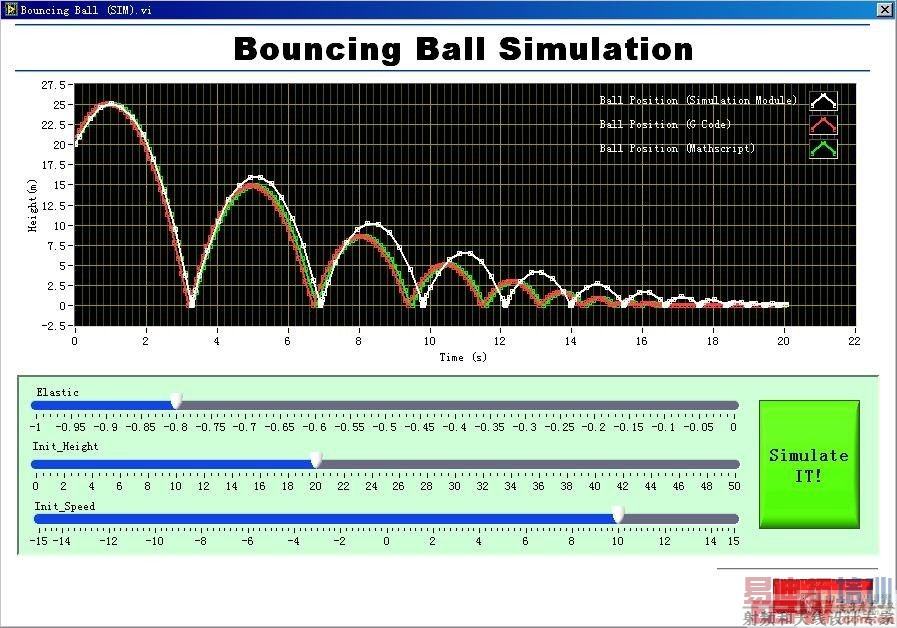The image size is (897, 628).
Task: Click the 30 mark on Init_Height scale
Action: [454, 486]
